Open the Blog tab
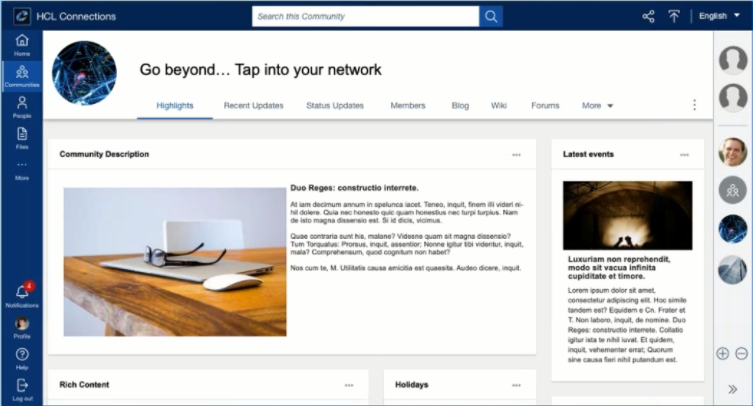This screenshot has height=406, width=753. click(460, 106)
